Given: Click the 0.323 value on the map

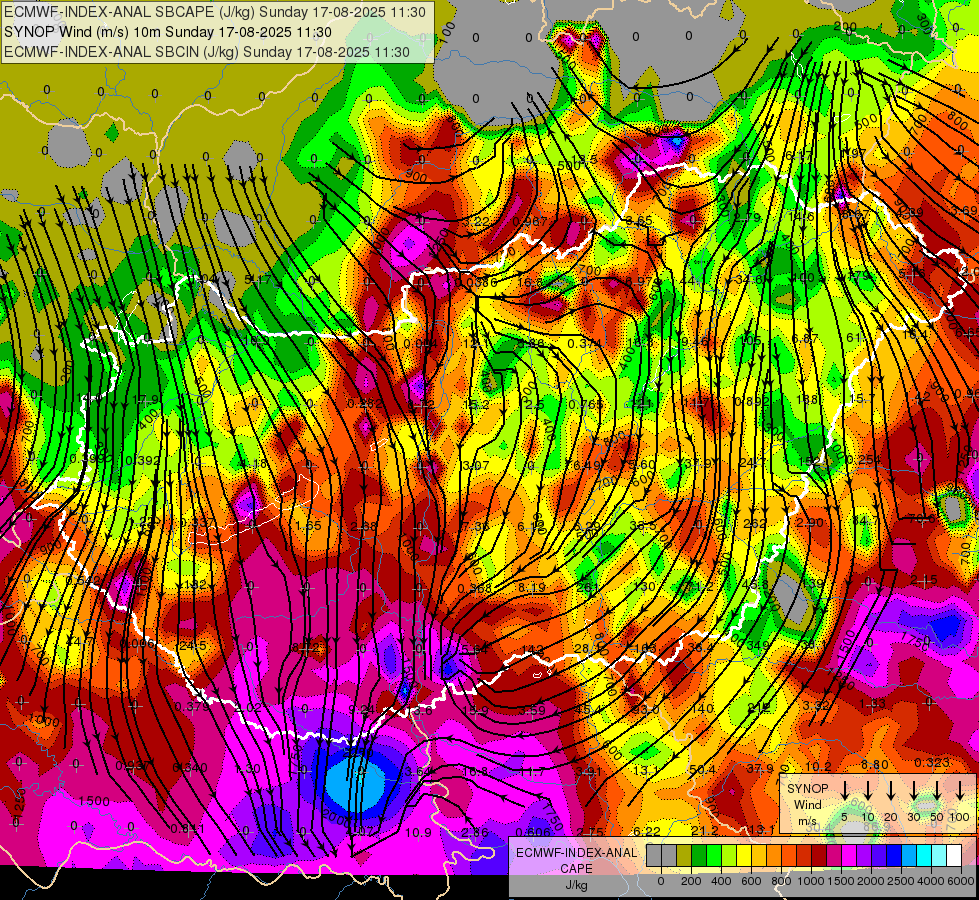Looking at the screenshot, I should point(932,762).
